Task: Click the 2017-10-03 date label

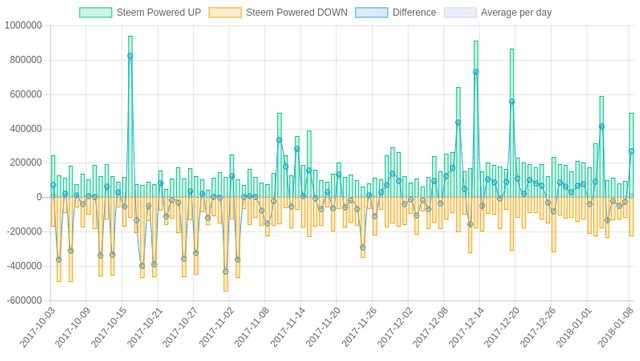Action: (x=37, y=328)
